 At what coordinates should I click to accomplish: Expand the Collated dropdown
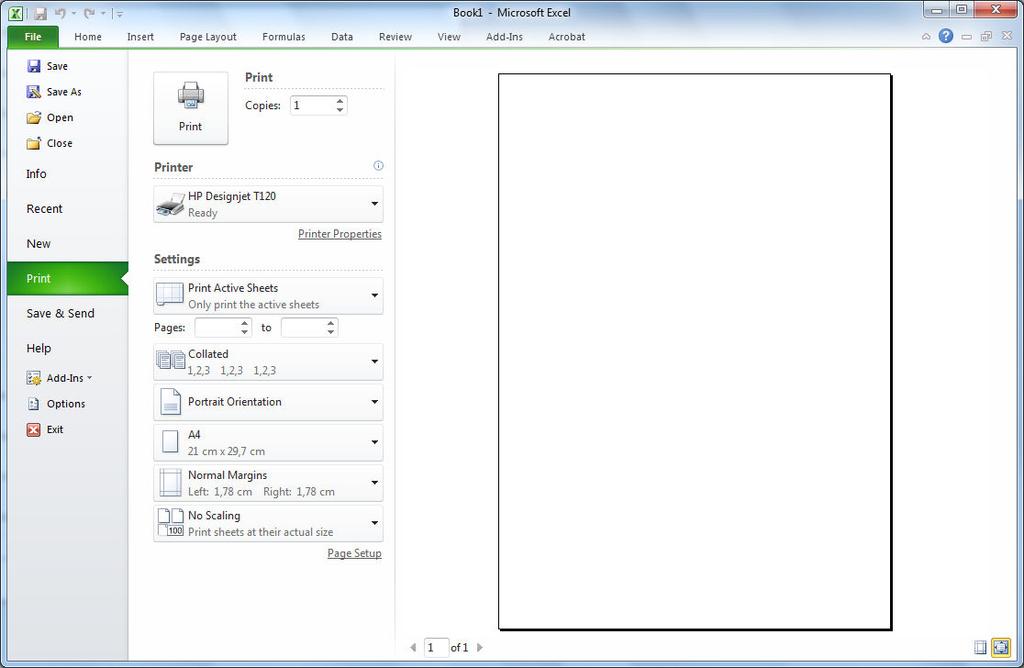(x=268, y=362)
